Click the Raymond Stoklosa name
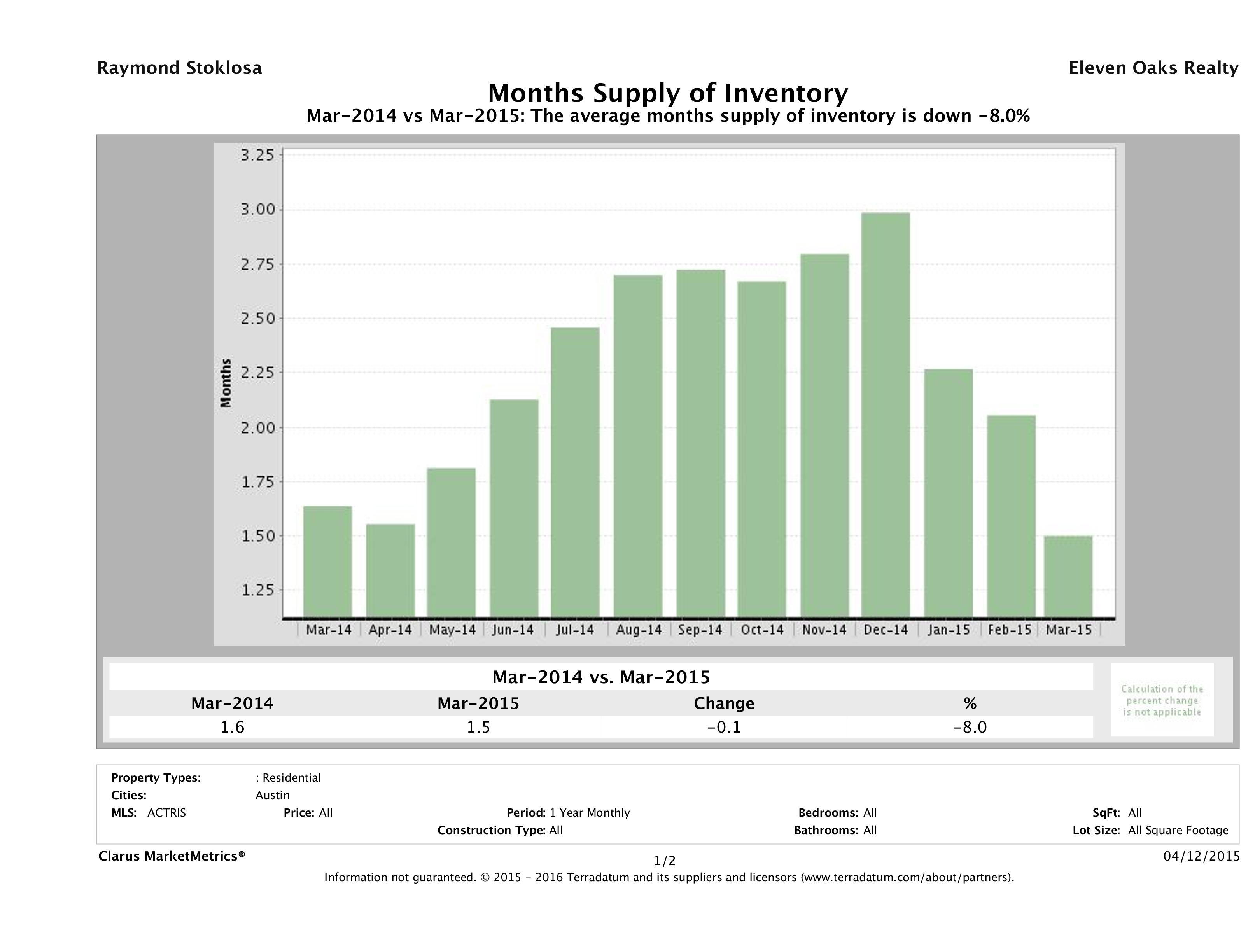The height and width of the screenshot is (952, 1255). coord(179,68)
